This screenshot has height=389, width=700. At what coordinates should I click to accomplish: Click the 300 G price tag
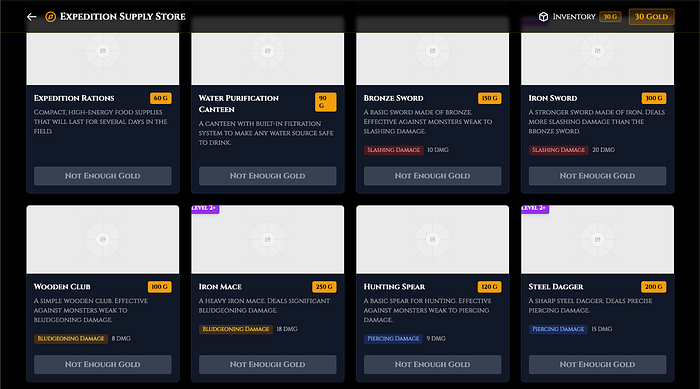(x=654, y=98)
